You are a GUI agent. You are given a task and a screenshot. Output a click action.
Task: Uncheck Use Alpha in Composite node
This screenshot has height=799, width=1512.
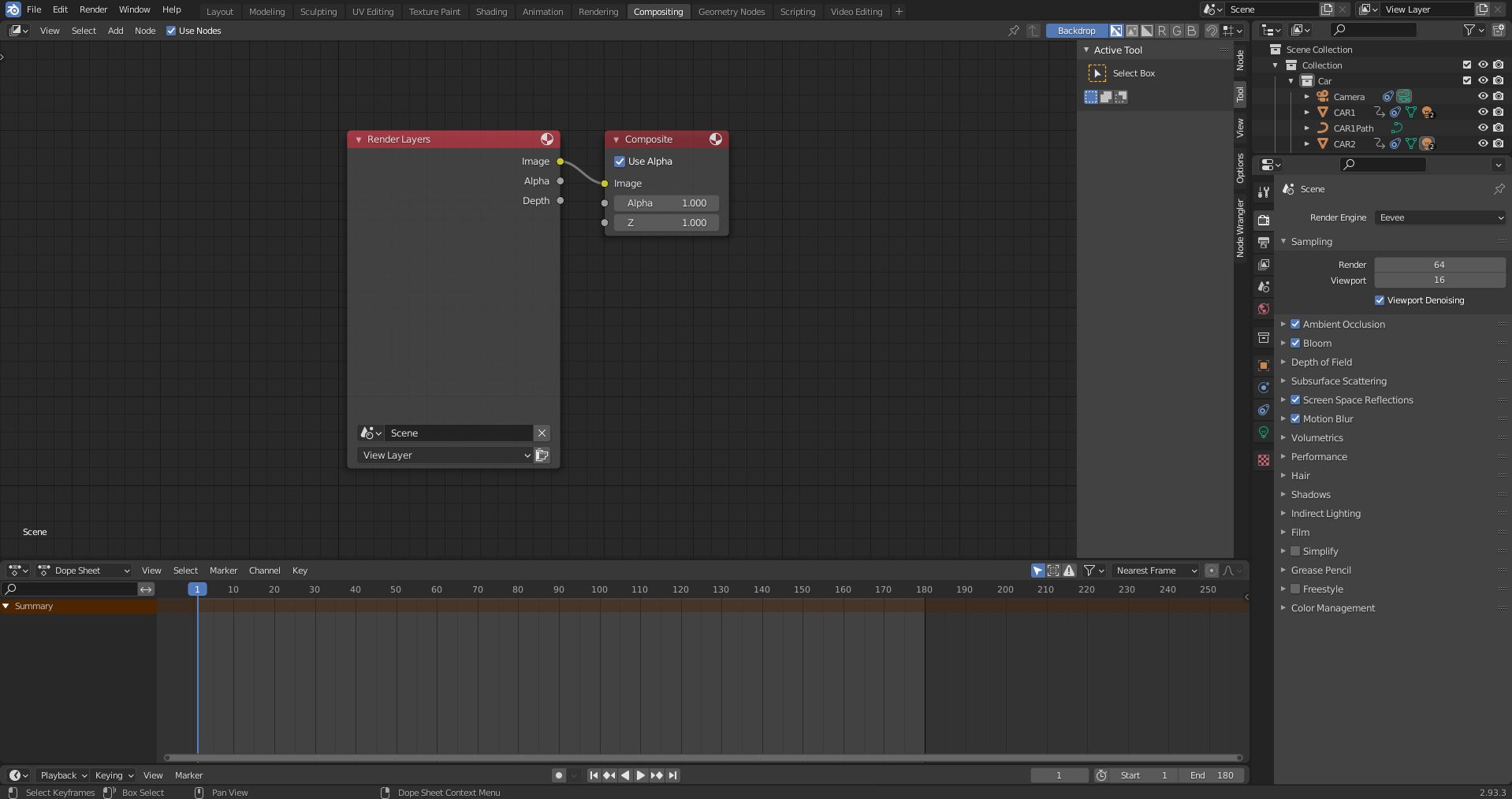(620, 162)
